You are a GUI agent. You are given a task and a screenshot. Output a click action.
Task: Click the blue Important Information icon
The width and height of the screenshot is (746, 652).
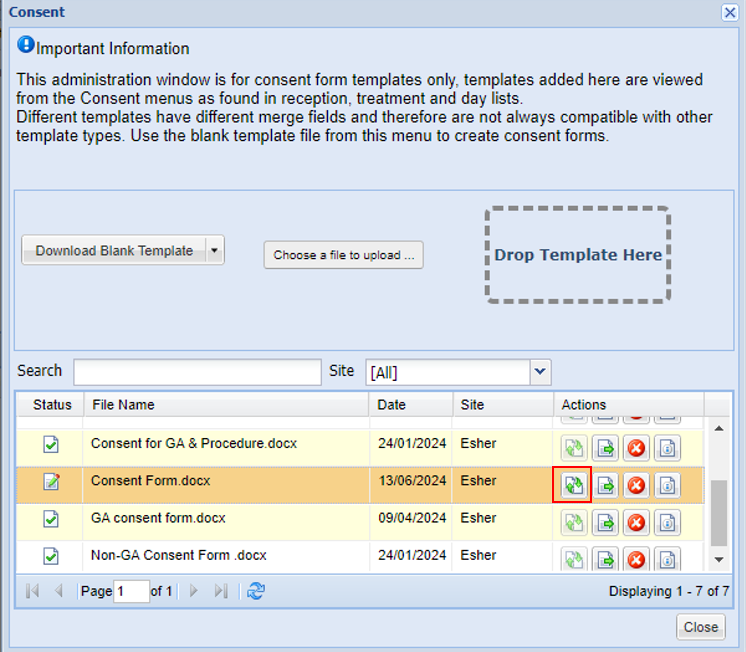pos(26,45)
